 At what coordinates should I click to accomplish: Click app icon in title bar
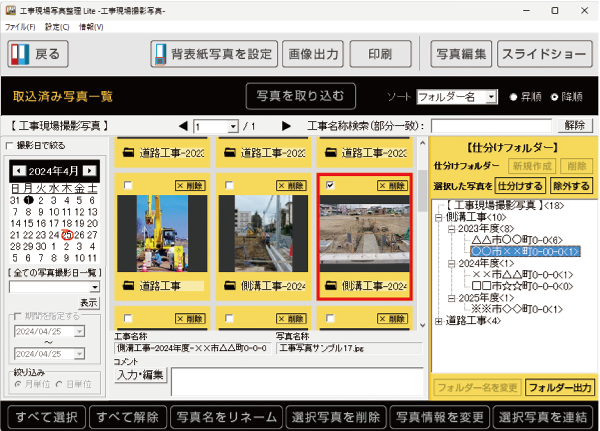(10, 10)
